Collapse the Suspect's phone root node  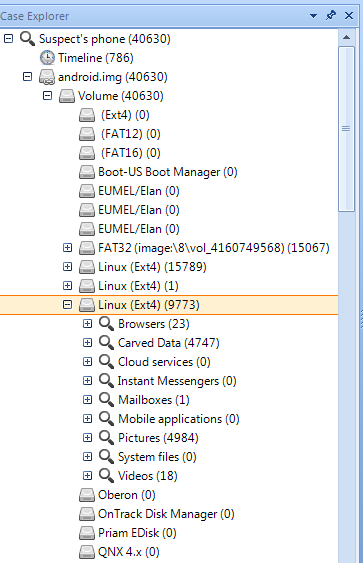click(8, 38)
